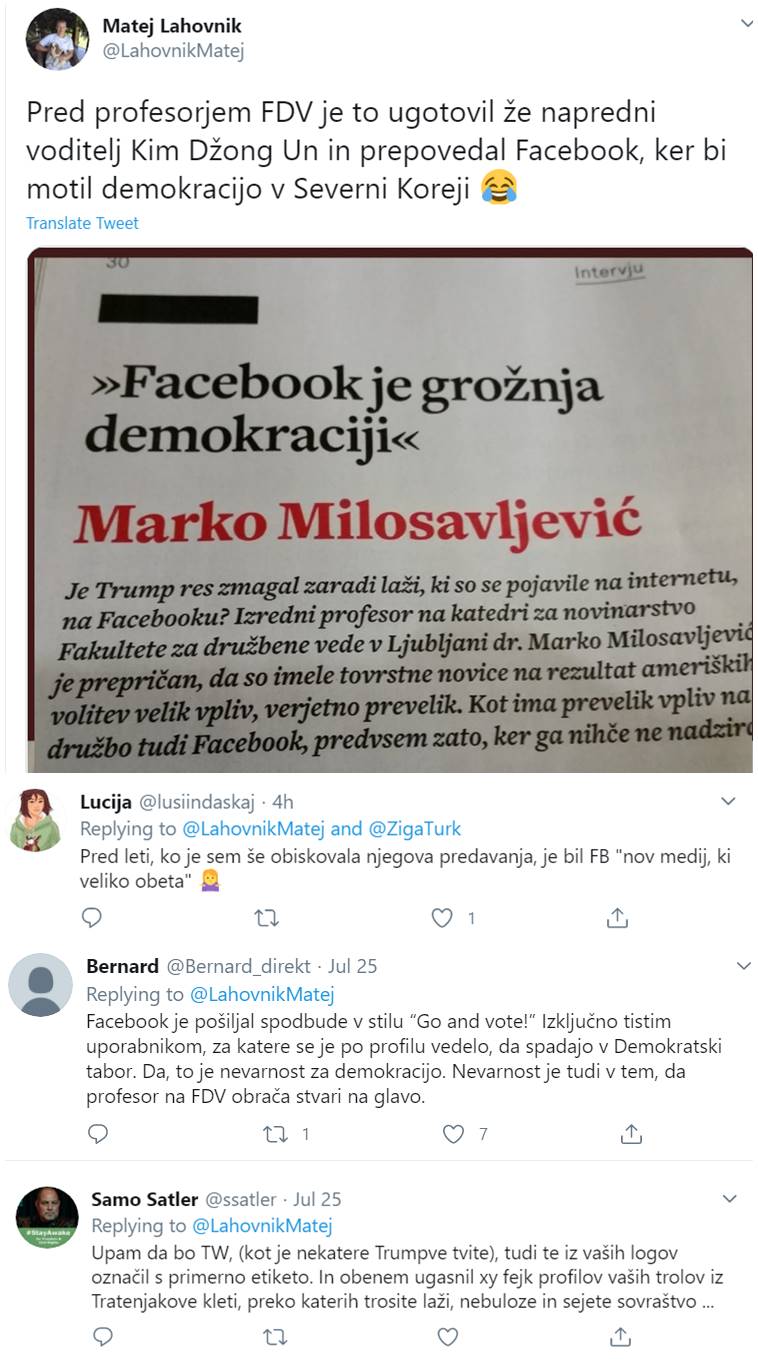The width and height of the screenshot is (758, 1366).
Task: Like Lucija's tweet
Action: pos(441,917)
